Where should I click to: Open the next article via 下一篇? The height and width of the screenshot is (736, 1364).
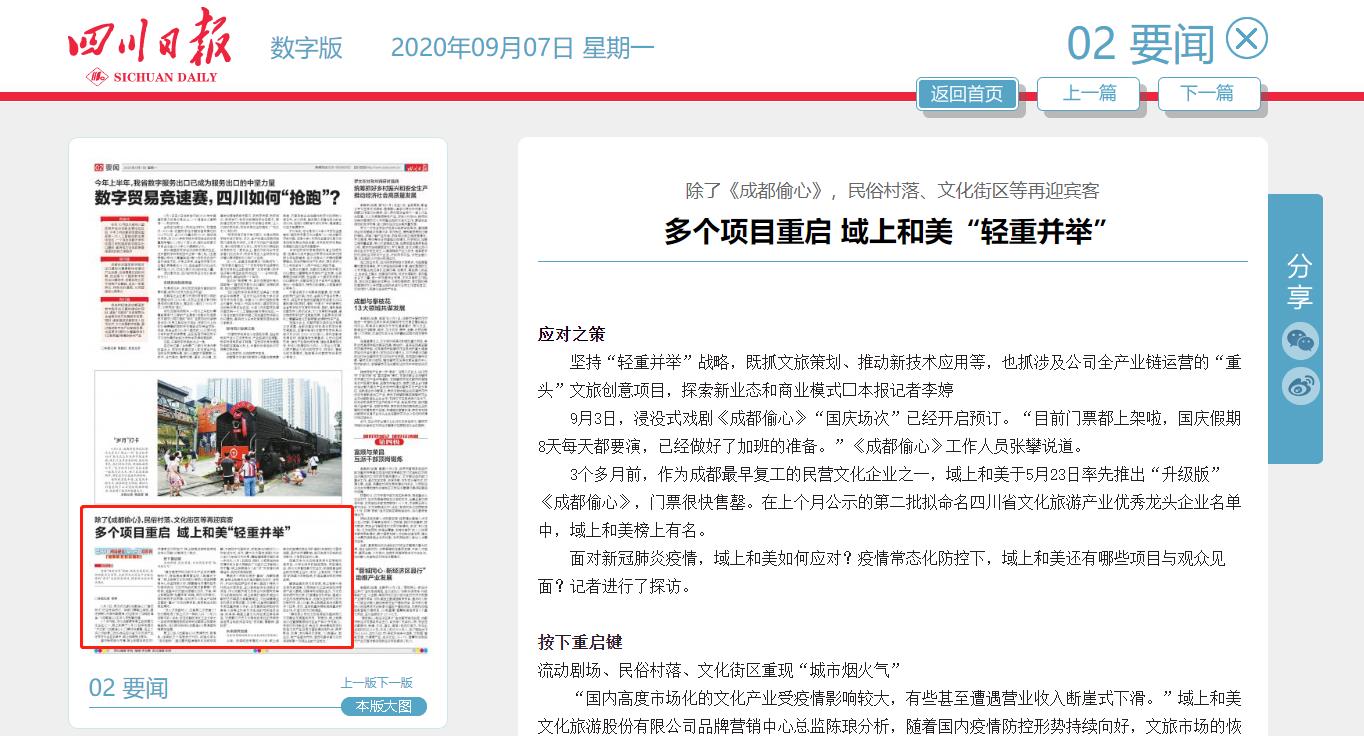tap(1209, 93)
